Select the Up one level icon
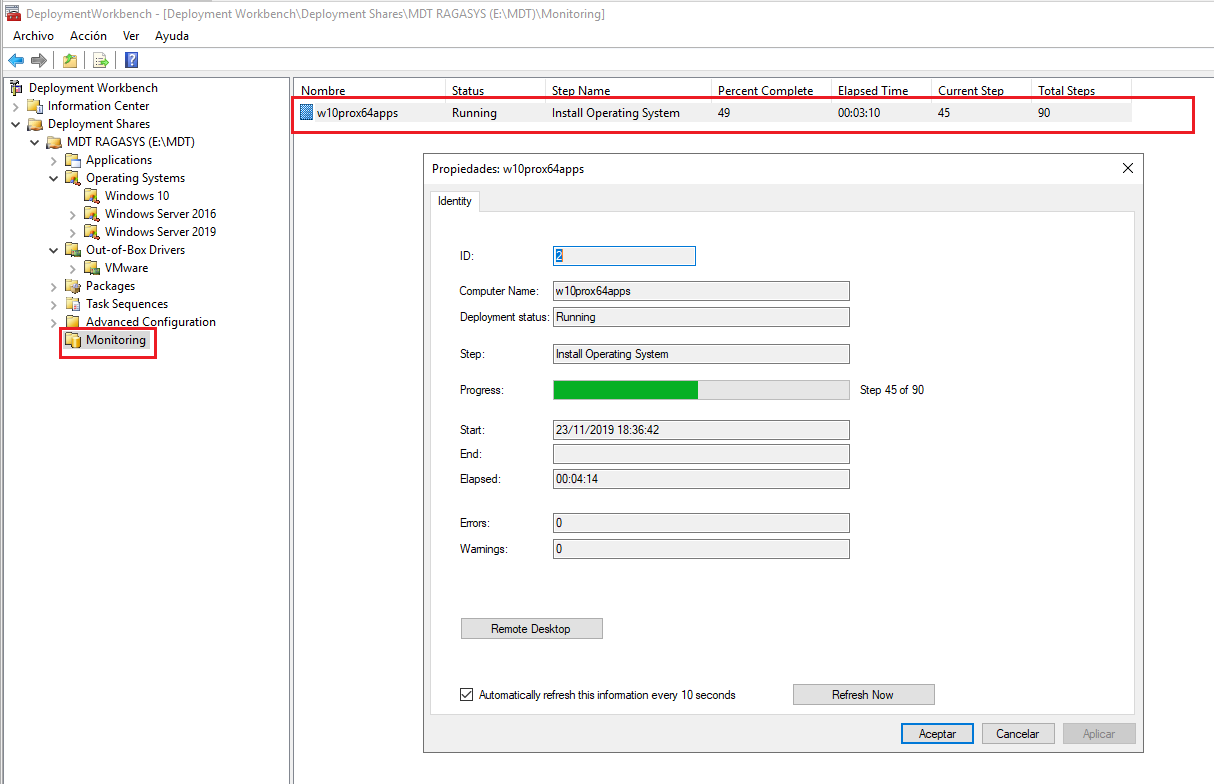1214x784 pixels. click(69, 60)
